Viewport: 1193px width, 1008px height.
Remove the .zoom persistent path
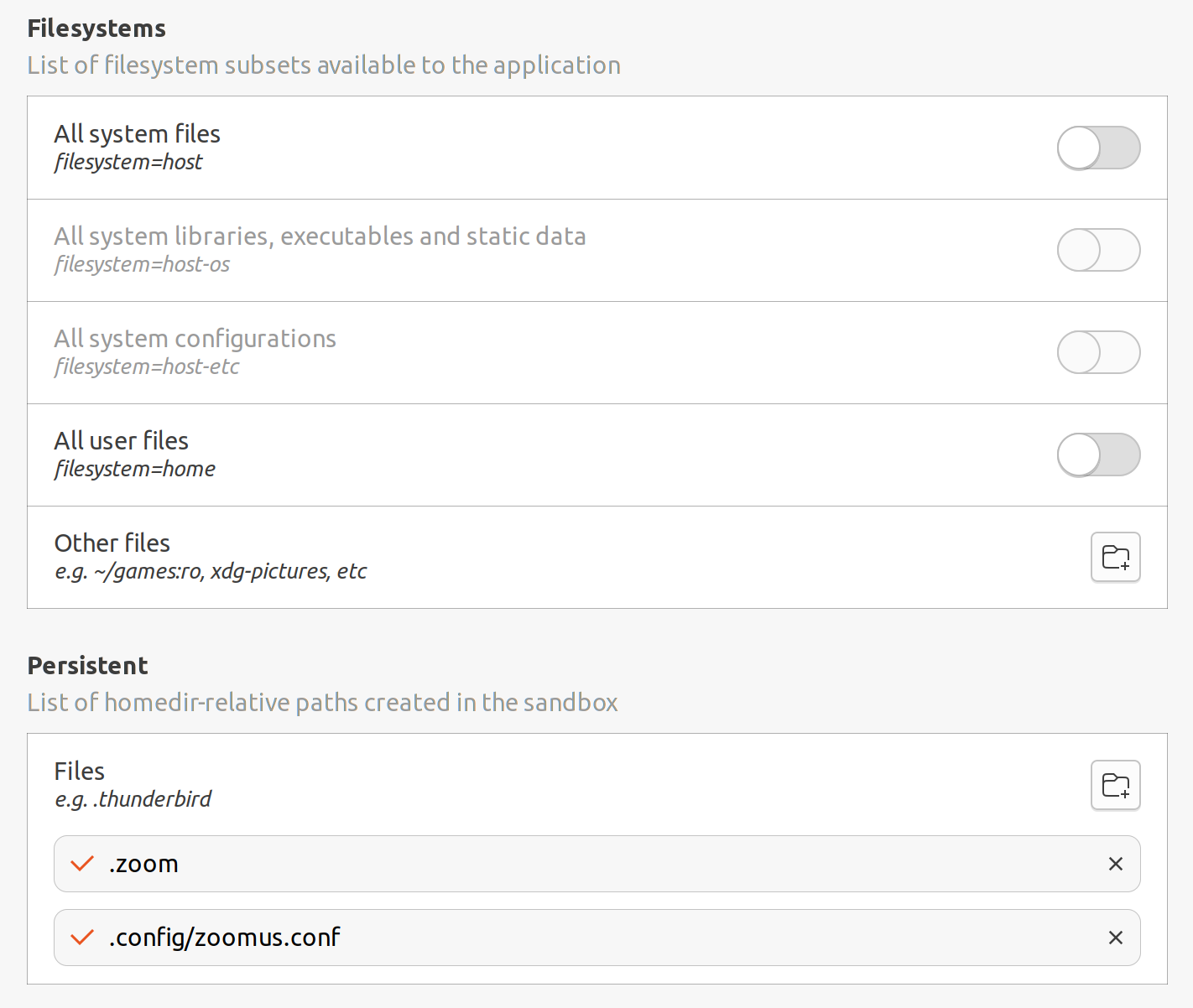point(1116,864)
